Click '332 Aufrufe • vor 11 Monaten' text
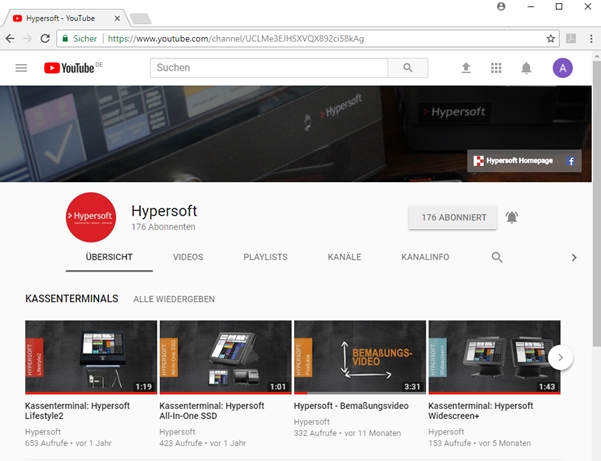This screenshot has width=601, height=461. click(347, 433)
